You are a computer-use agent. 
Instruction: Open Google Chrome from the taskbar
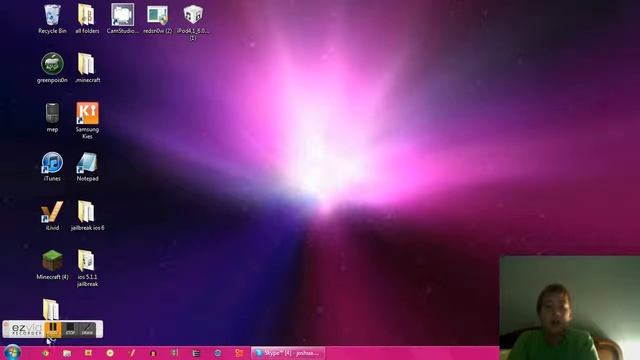pyautogui.click(x=45, y=353)
